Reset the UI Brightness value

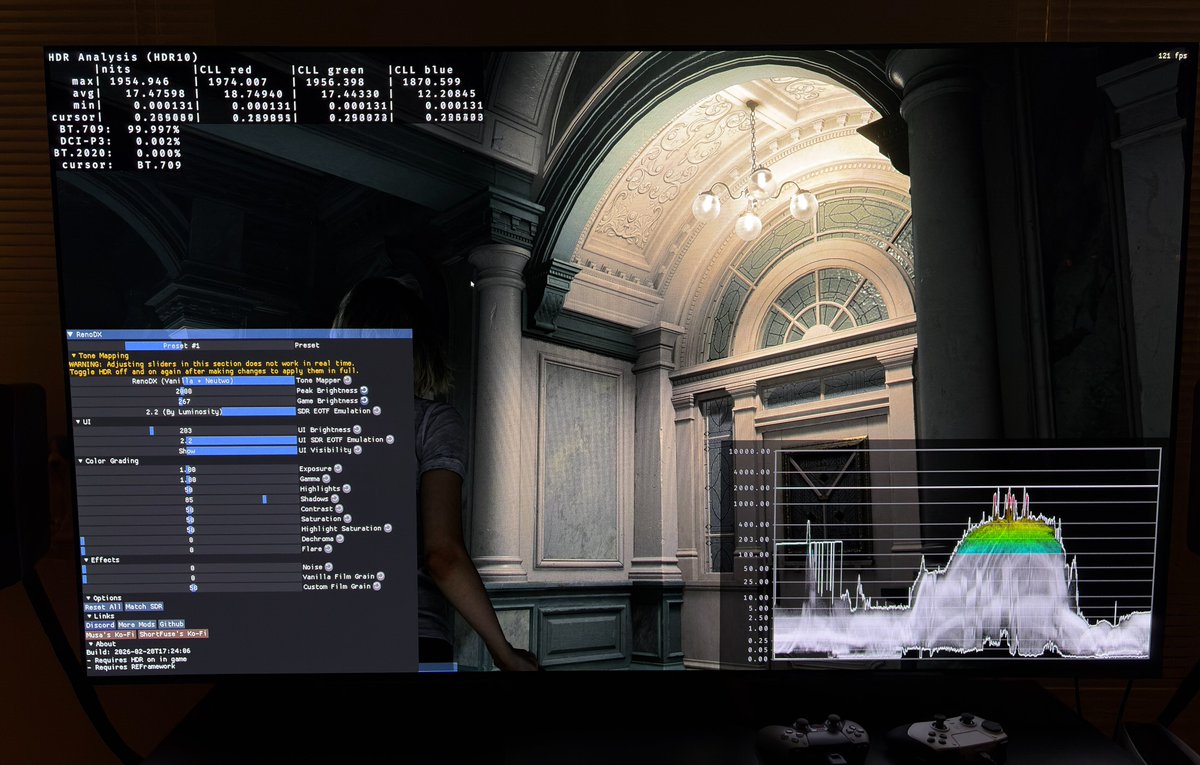click(x=357, y=430)
